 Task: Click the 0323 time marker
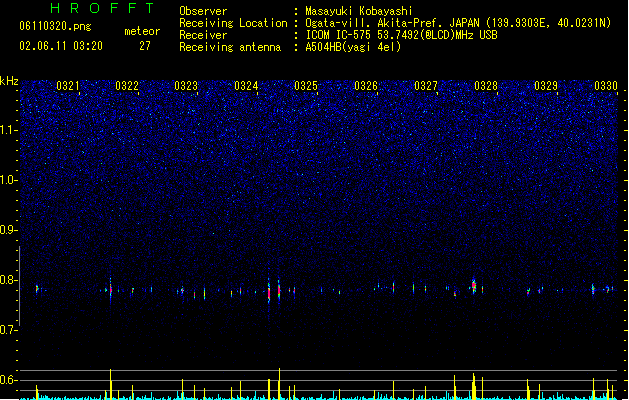pos(186,86)
